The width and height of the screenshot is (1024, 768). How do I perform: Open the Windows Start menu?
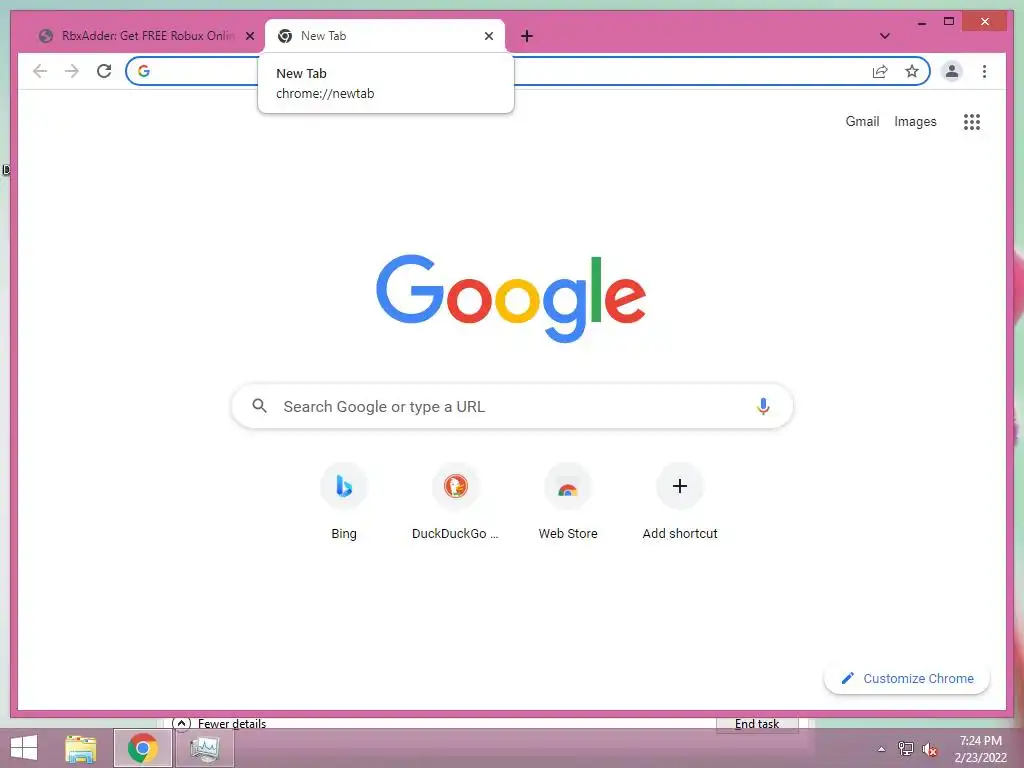pyautogui.click(x=24, y=748)
